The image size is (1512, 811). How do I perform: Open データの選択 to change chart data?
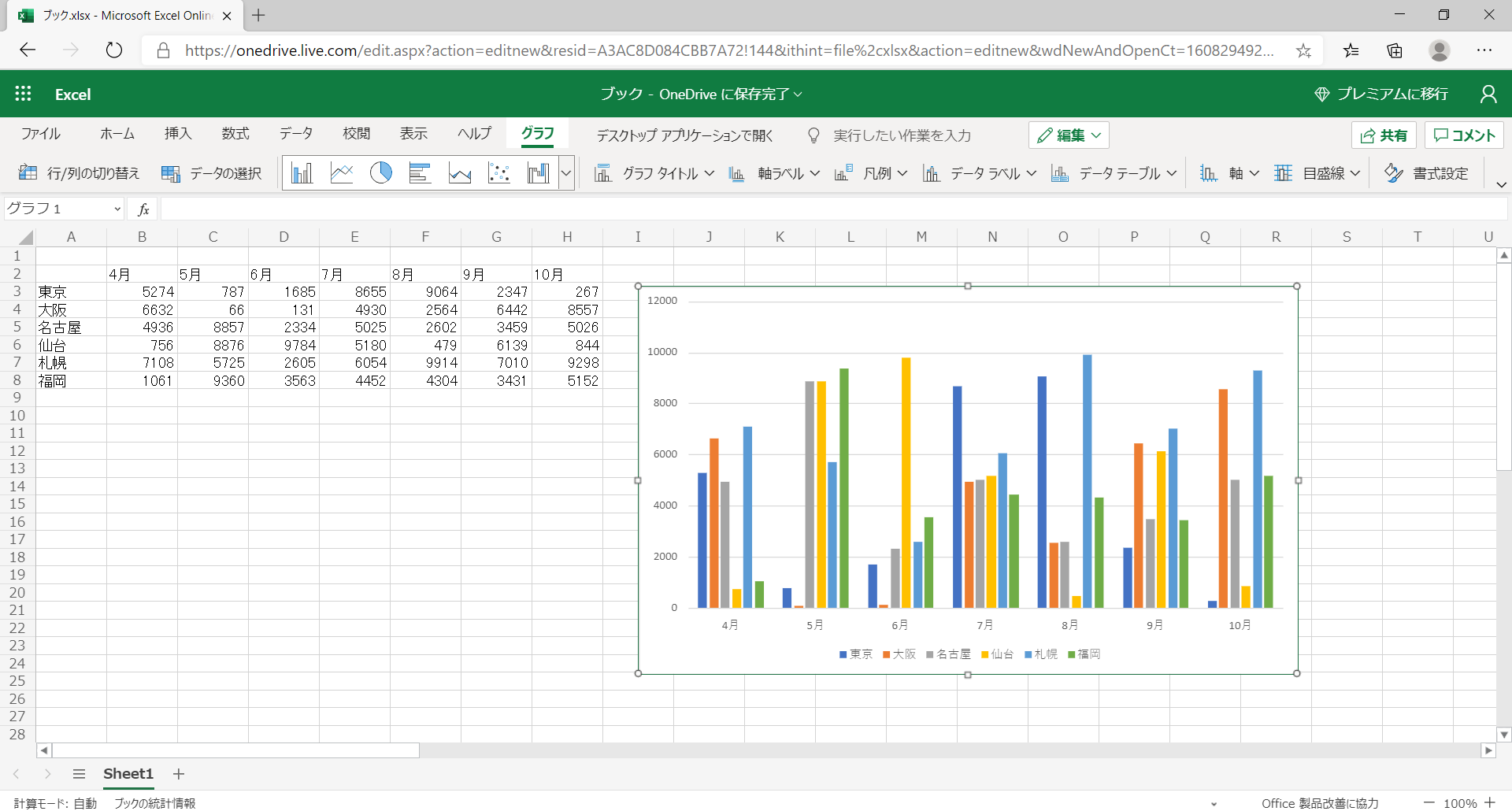(x=211, y=172)
